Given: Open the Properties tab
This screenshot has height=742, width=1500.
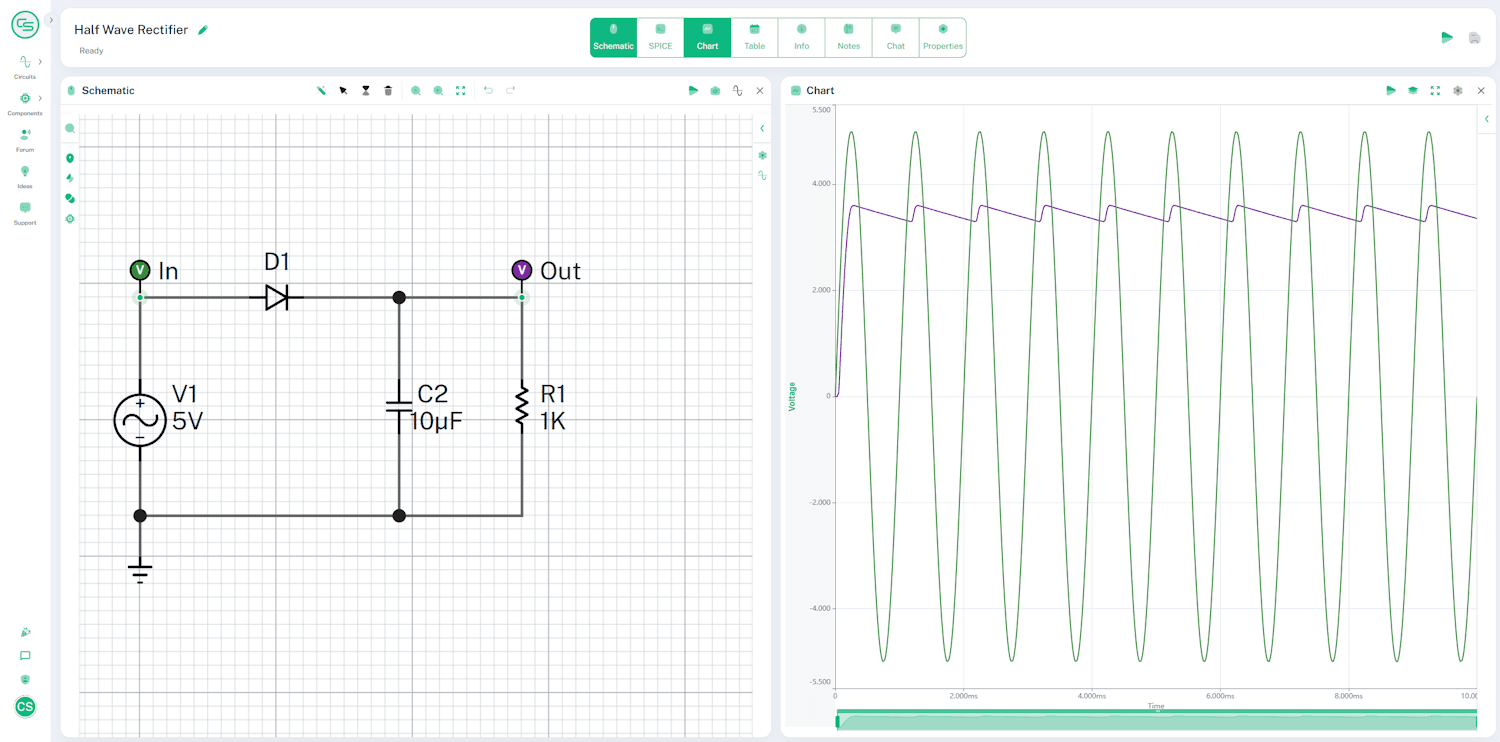Looking at the screenshot, I should pyautogui.click(x=943, y=37).
